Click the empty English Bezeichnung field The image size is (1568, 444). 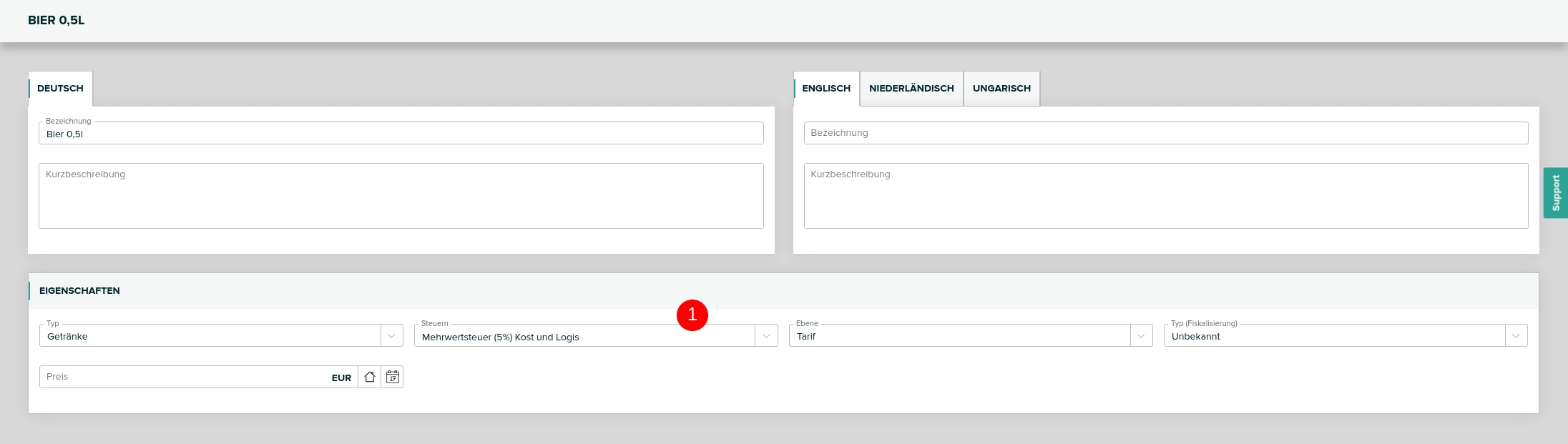(x=1165, y=133)
